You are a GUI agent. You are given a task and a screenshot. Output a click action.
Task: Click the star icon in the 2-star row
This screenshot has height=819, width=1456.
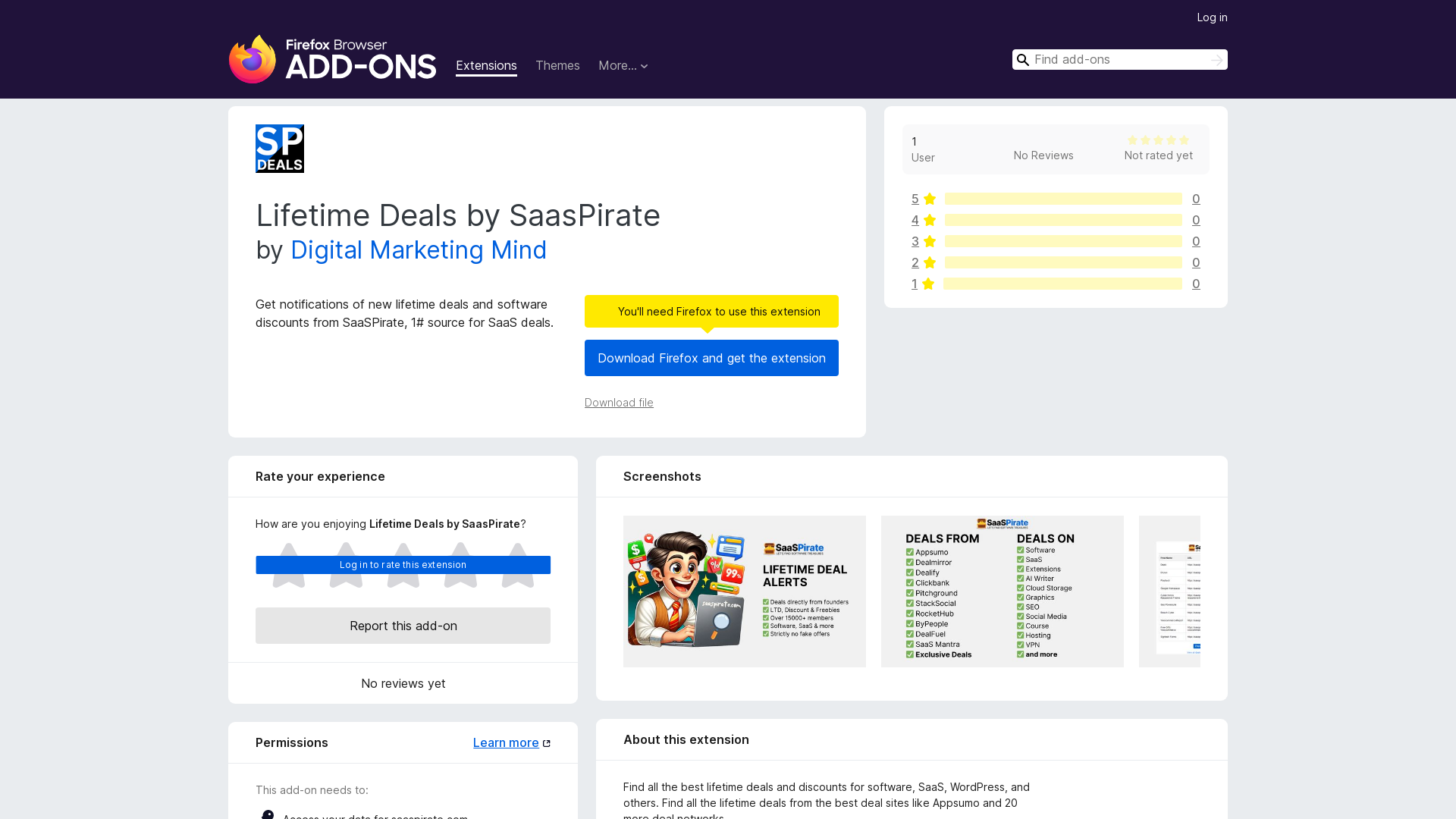coord(930,262)
